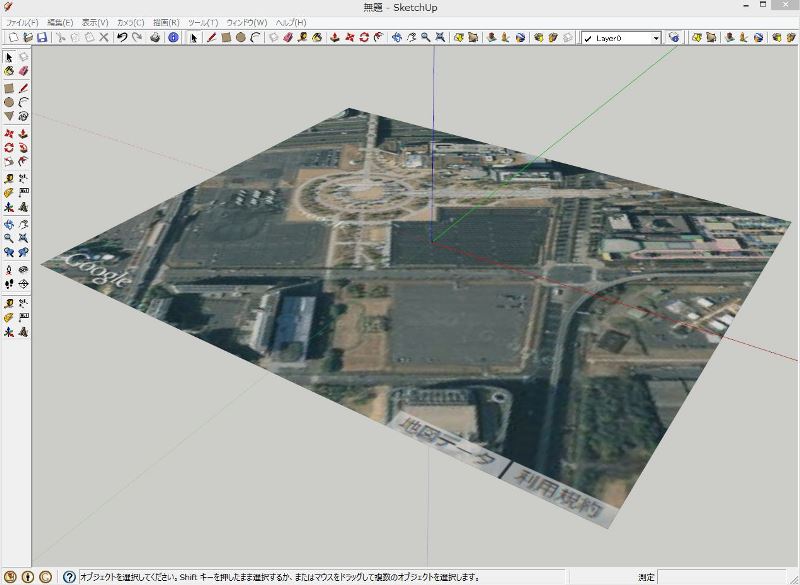Click the Redo arrow icon
This screenshot has width=800, height=585.
137,38
